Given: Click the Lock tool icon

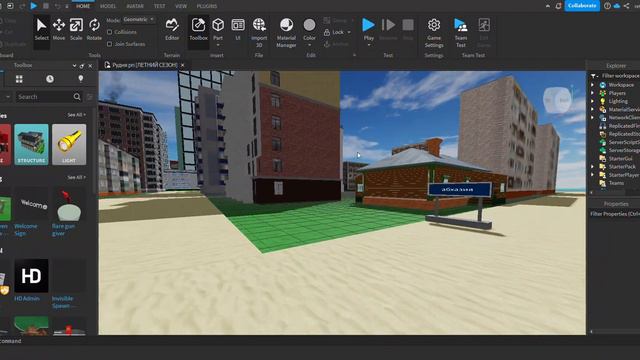Looking at the screenshot, I should [327, 32].
